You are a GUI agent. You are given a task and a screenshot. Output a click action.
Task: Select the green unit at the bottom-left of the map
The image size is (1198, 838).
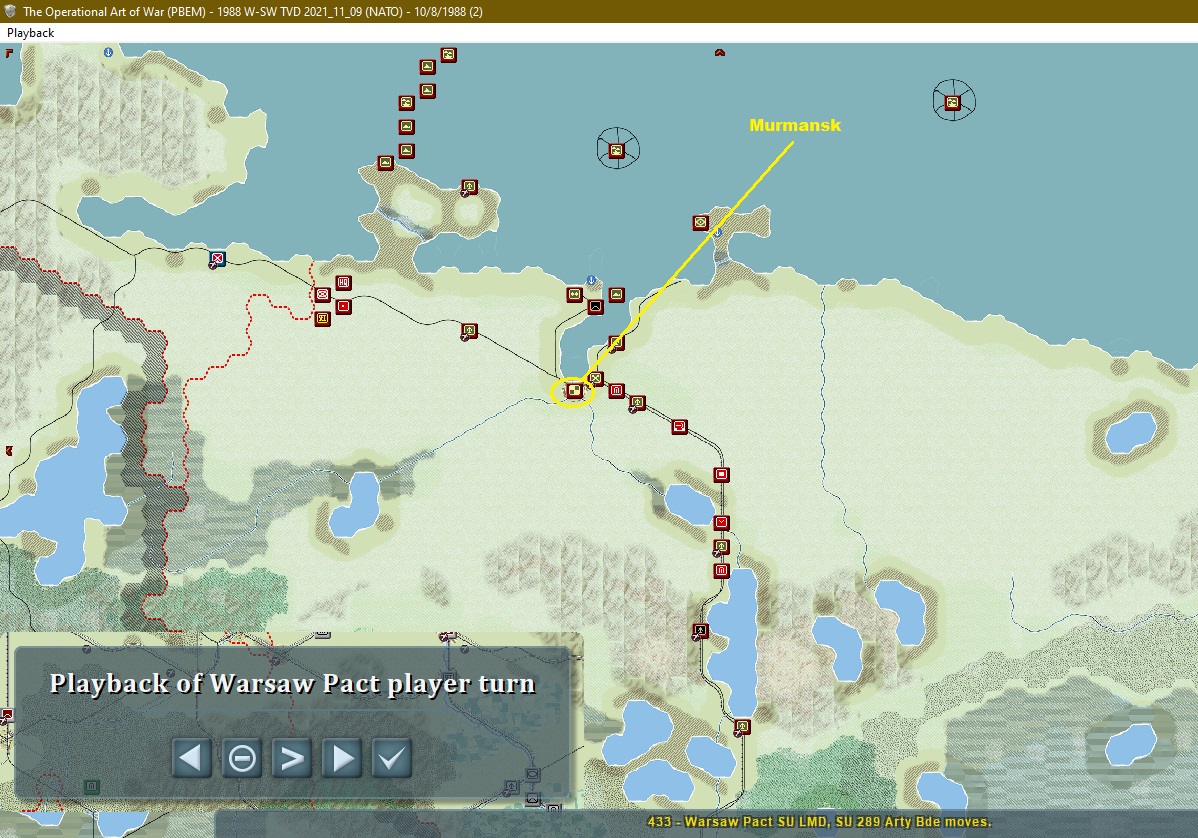[92, 786]
